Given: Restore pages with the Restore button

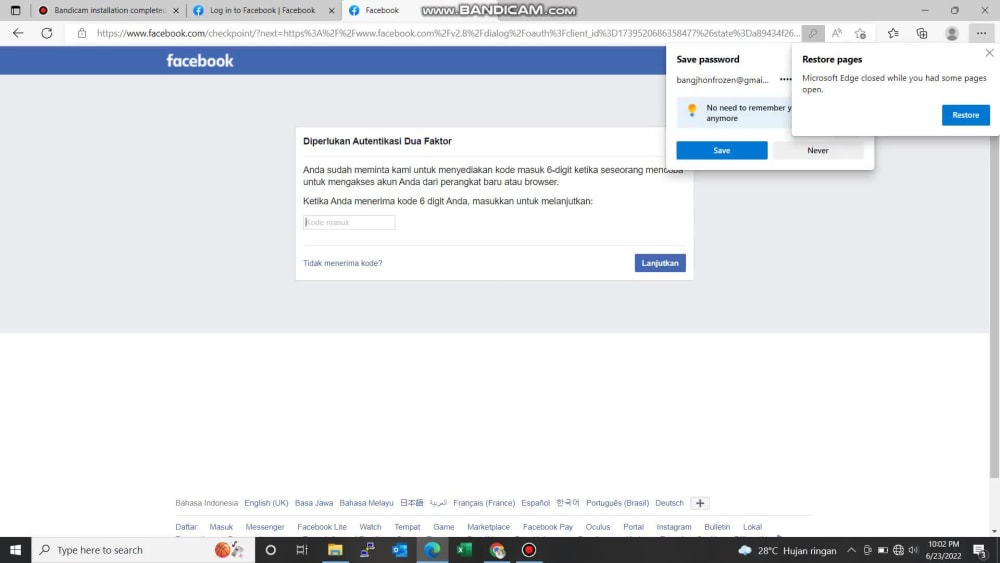Looking at the screenshot, I should 966,115.
